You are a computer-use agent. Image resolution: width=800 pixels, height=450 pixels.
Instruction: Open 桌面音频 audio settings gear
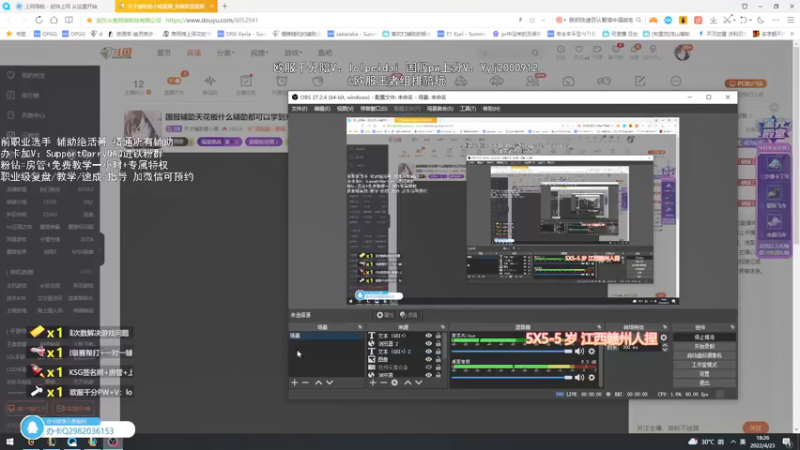[592, 378]
